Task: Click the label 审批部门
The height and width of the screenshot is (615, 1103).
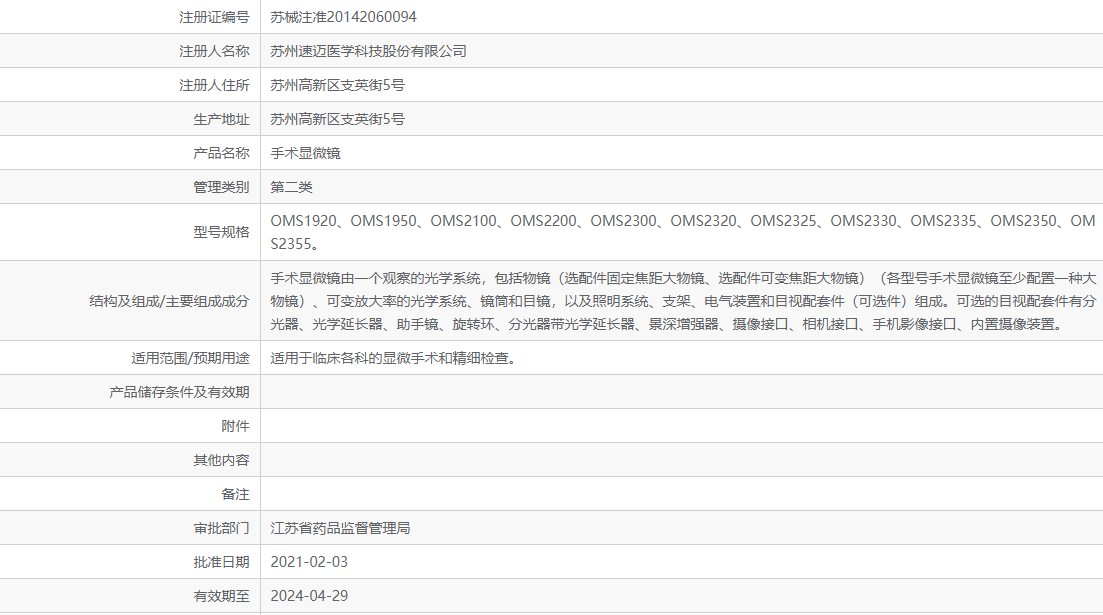Action: coord(221,528)
